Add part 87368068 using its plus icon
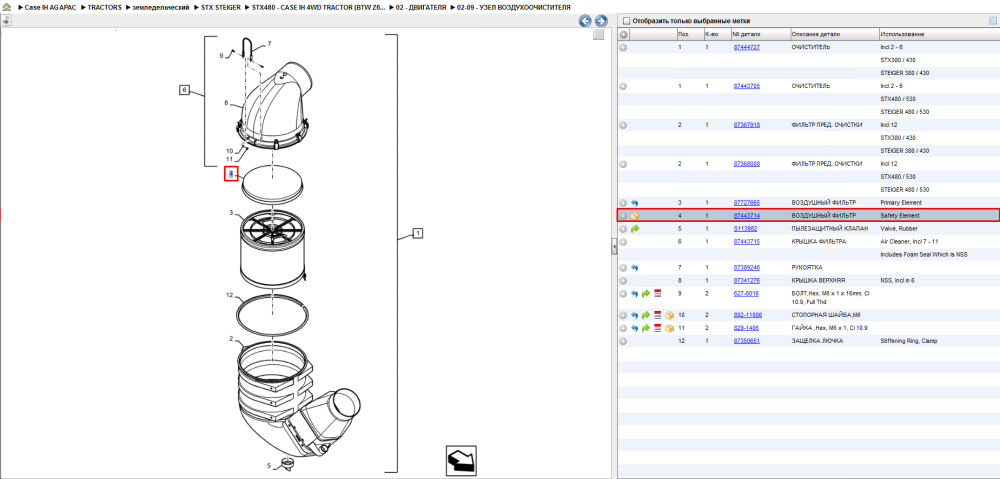 coord(624,164)
